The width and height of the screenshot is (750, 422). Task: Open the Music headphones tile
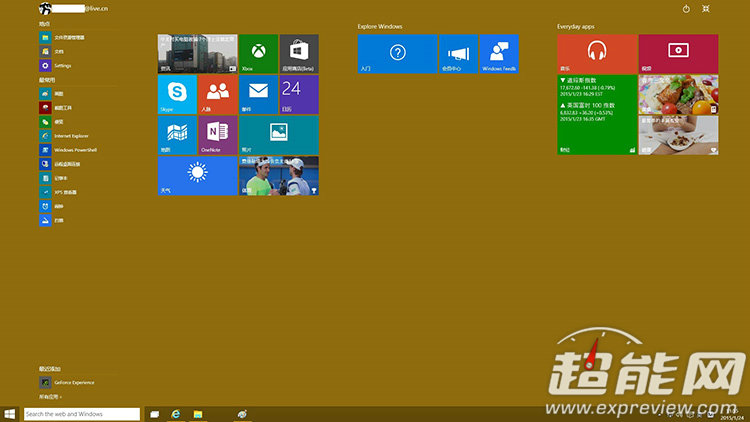597,54
